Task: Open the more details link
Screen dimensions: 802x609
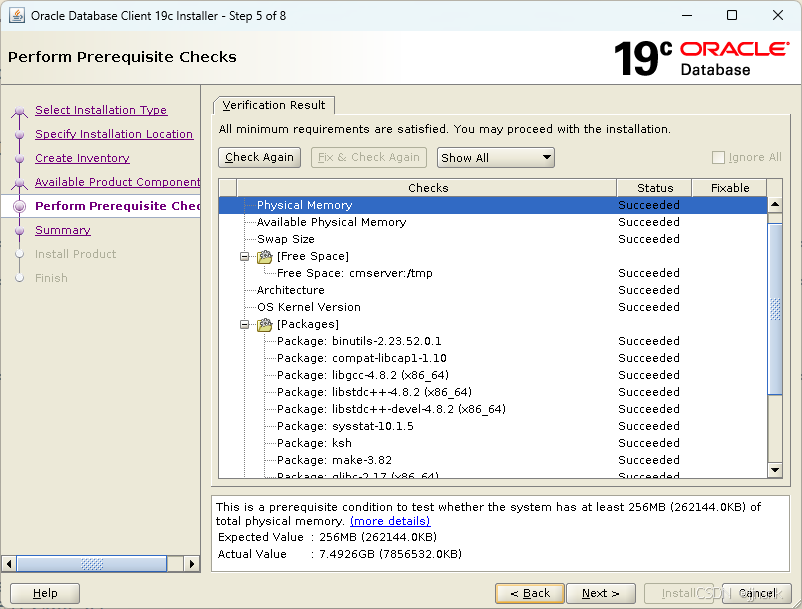Action: (x=390, y=521)
